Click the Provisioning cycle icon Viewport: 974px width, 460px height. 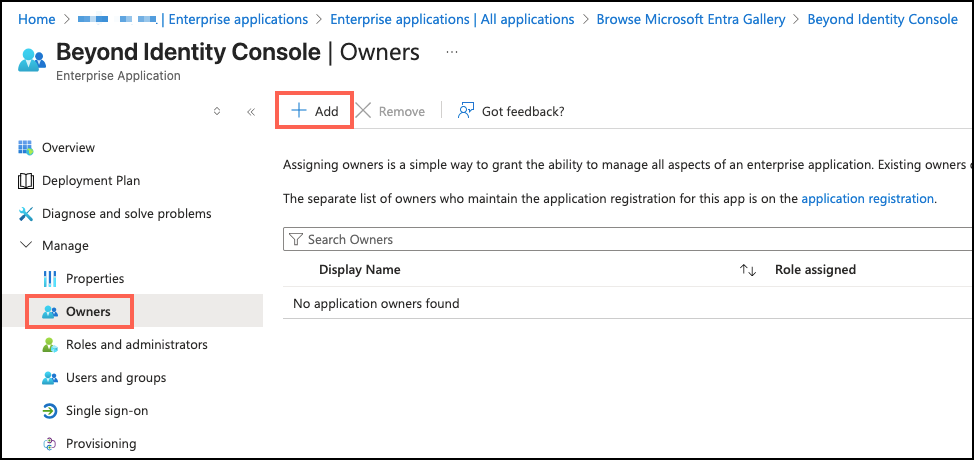[x=50, y=443]
